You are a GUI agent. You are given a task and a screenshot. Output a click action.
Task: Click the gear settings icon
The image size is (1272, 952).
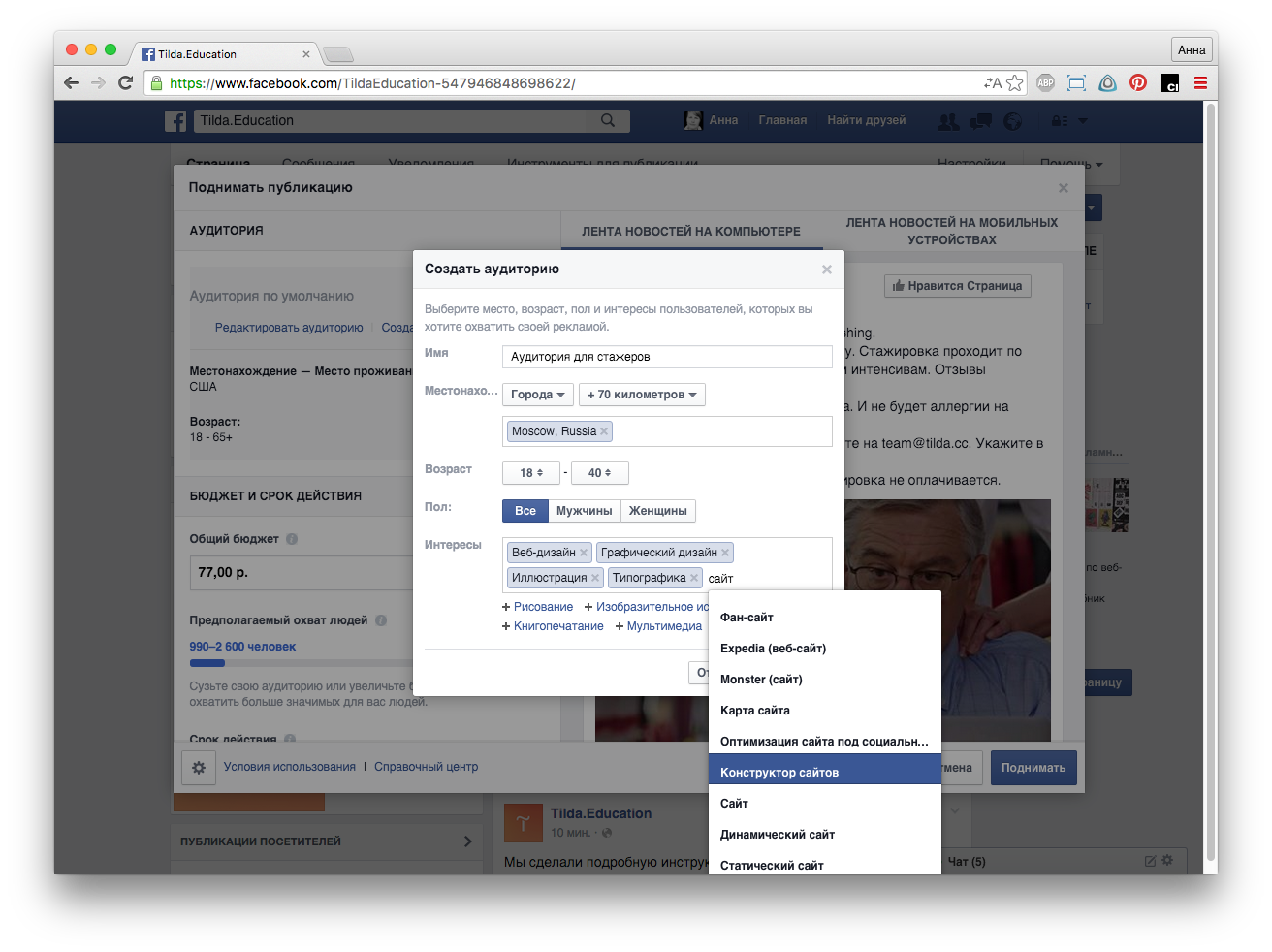point(199,768)
